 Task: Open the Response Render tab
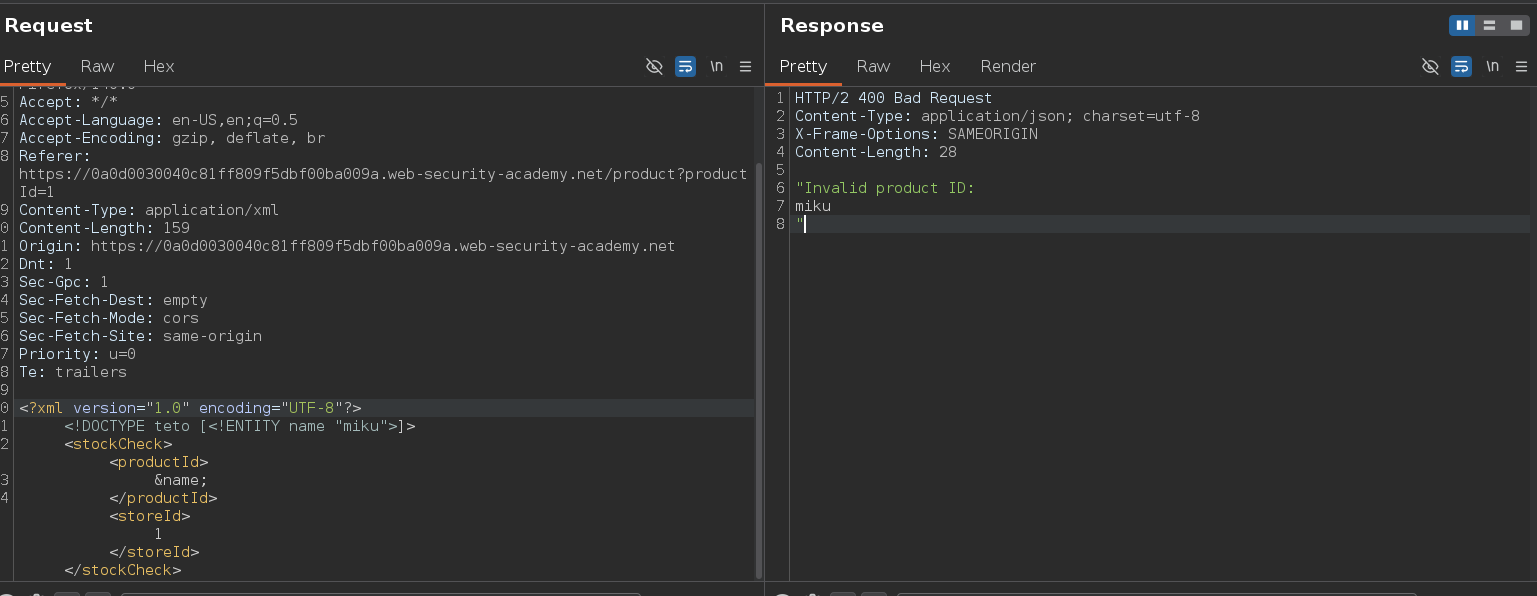(1007, 66)
